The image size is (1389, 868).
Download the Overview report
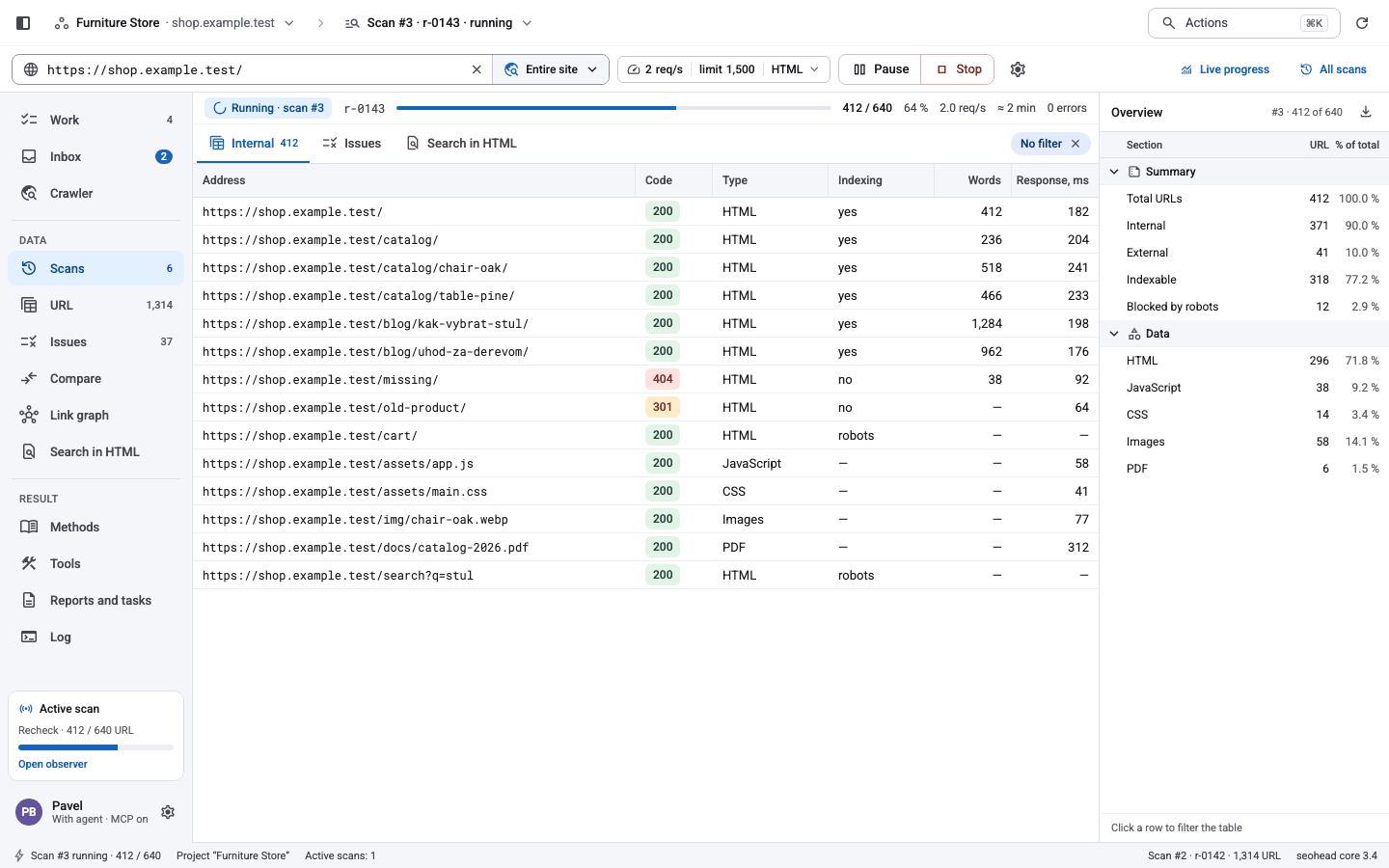tap(1366, 112)
